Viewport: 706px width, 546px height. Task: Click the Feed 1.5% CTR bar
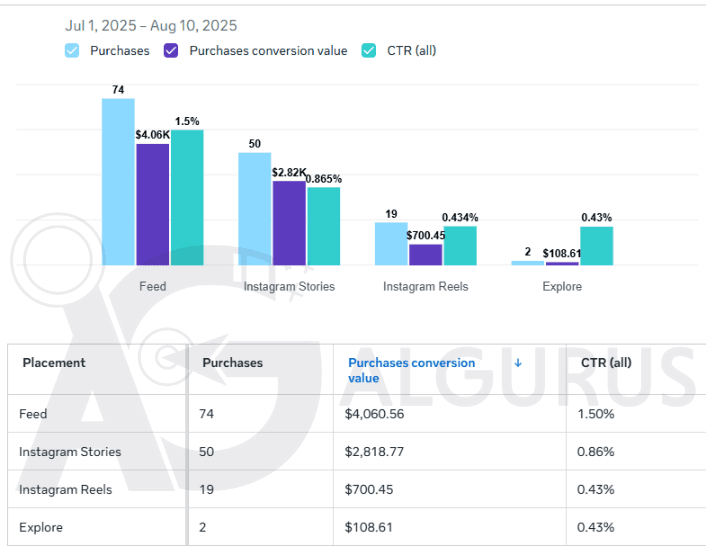coord(187,198)
